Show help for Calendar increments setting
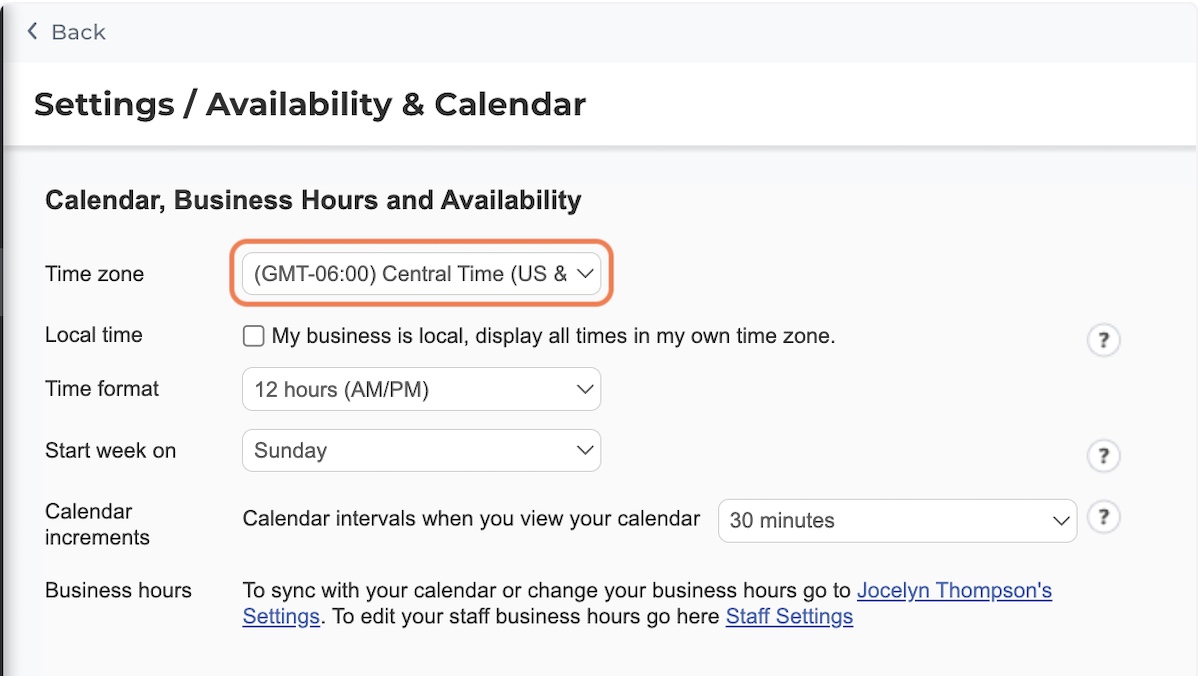The height and width of the screenshot is (676, 1204). tap(1103, 518)
